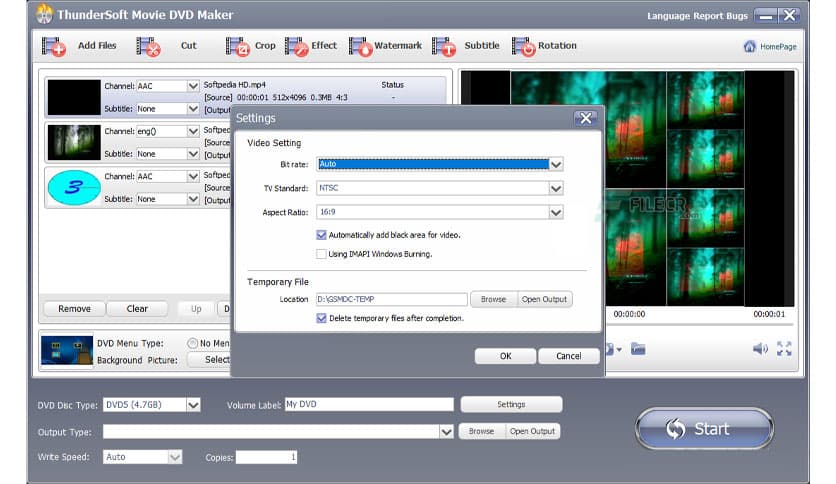Click the Crop toolbar label
The image size is (836, 484).
[x=265, y=46]
